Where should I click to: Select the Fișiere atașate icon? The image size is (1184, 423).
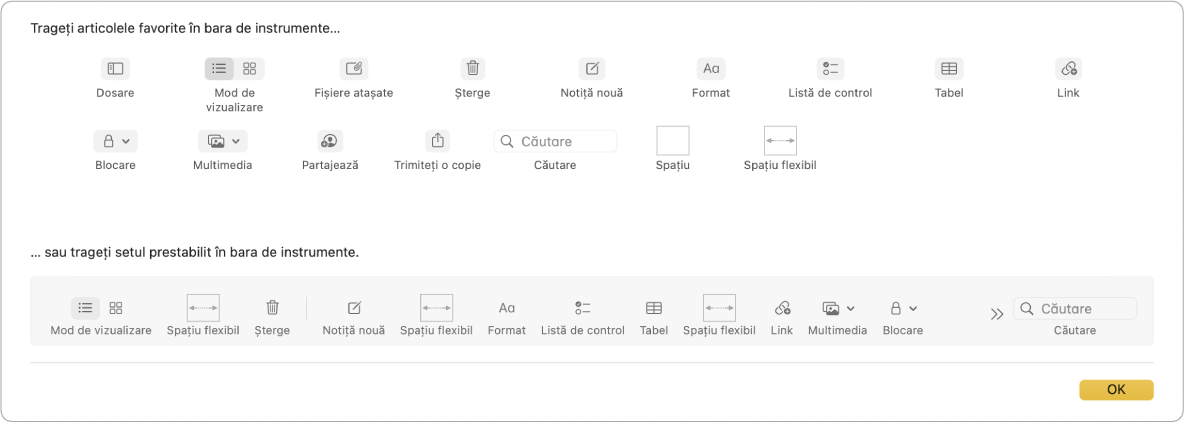tap(353, 69)
